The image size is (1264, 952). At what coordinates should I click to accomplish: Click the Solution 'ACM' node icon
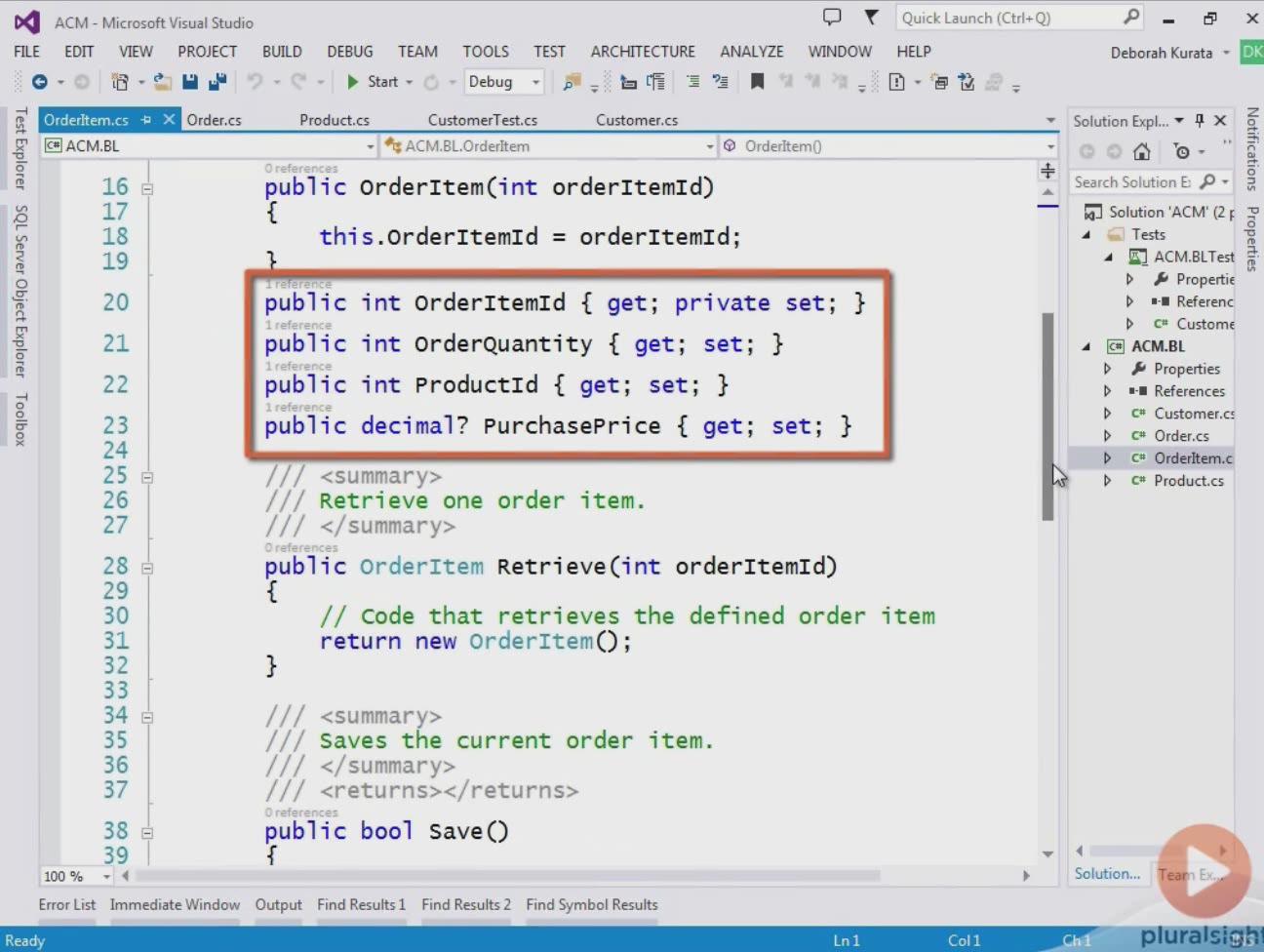(x=1093, y=212)
